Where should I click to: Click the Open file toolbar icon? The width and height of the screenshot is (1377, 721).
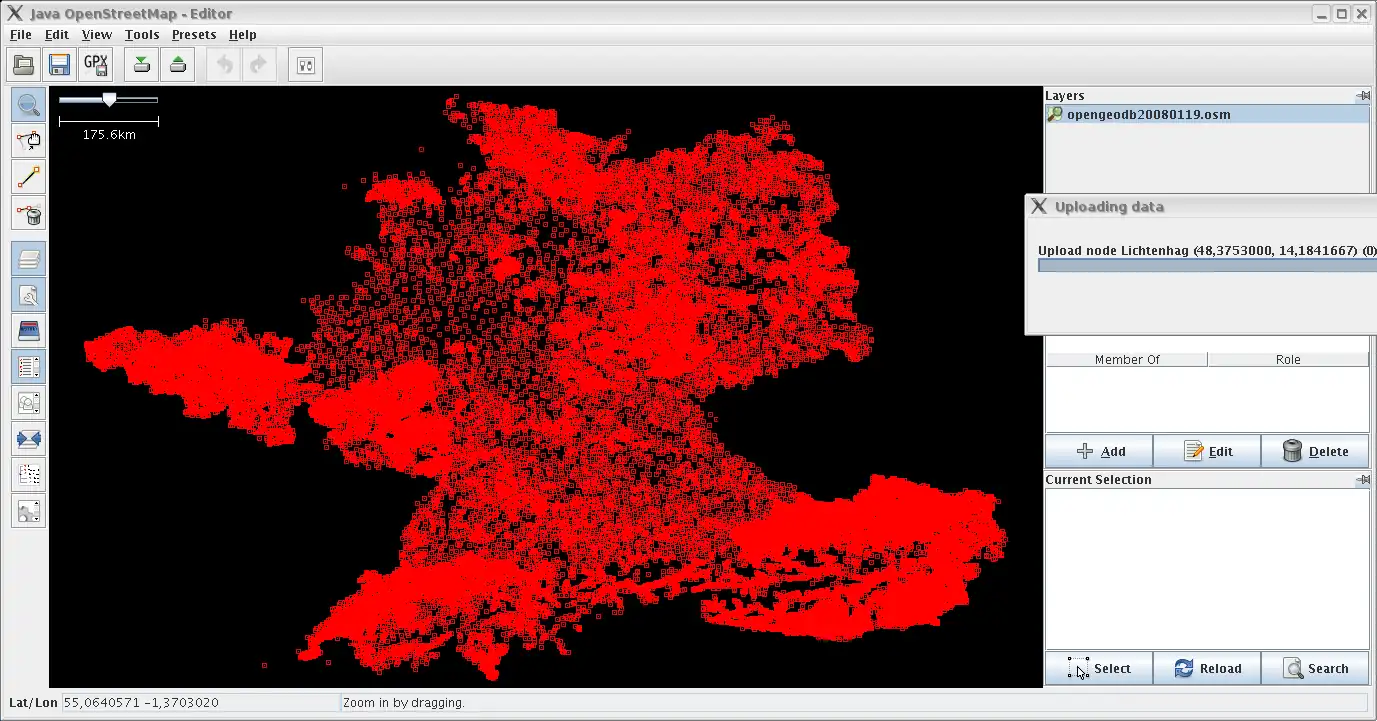[24, 65]
